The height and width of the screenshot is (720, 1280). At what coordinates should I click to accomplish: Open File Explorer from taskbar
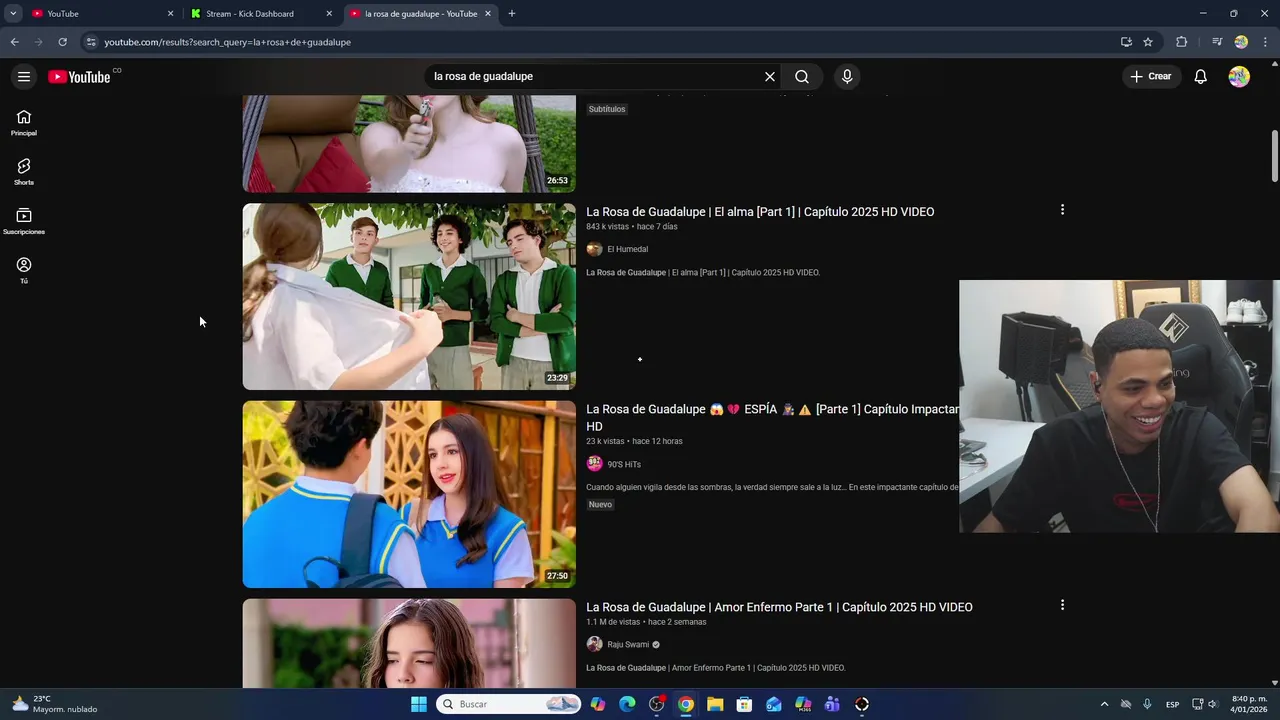(715, 704)
